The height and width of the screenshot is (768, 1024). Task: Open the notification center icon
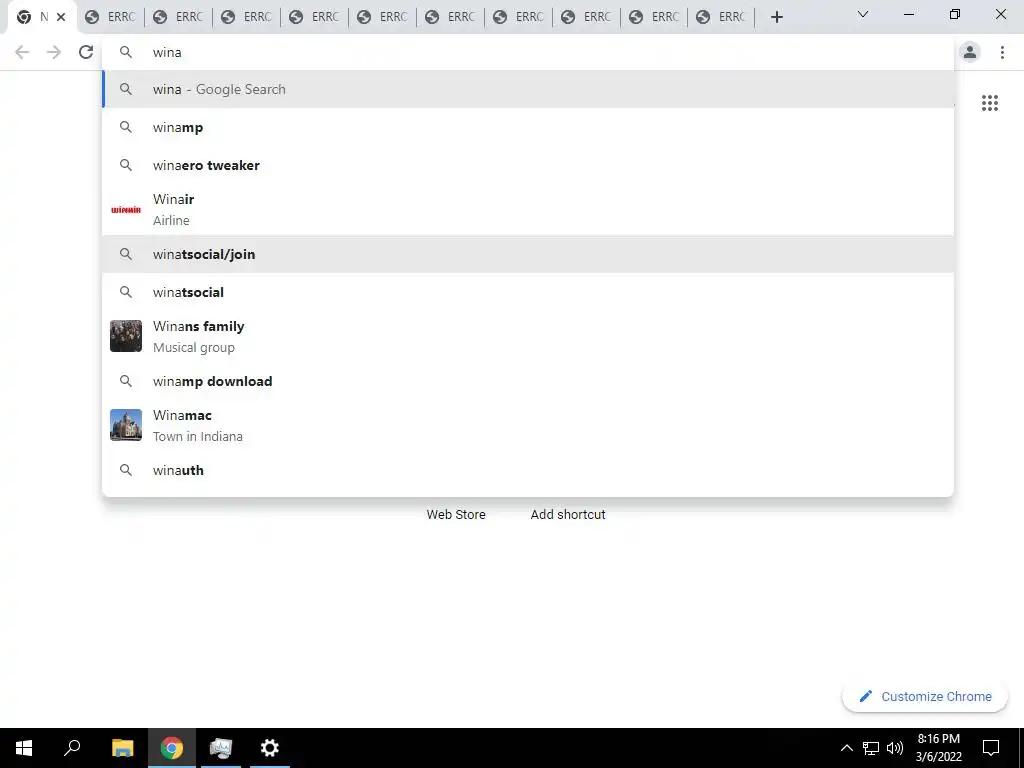991,748
